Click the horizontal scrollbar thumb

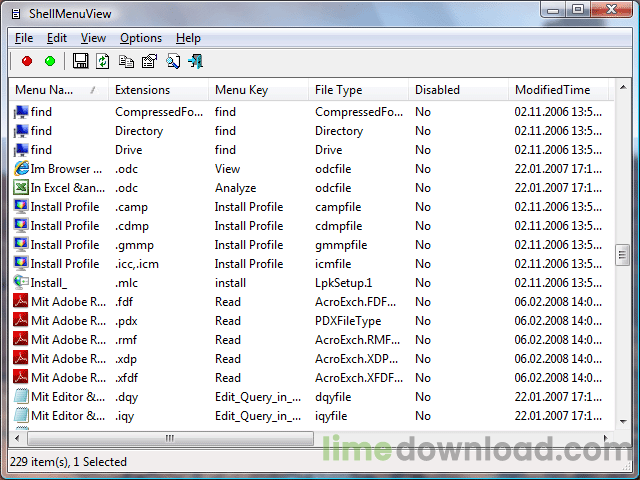170,438
